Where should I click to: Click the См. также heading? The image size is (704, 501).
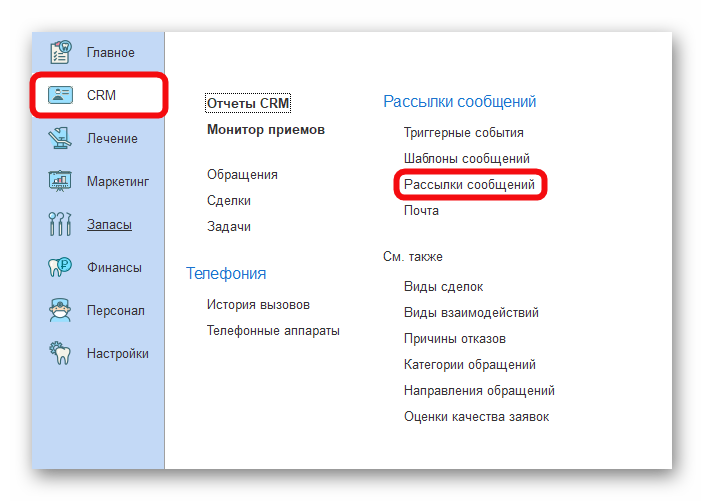[413, 257]
